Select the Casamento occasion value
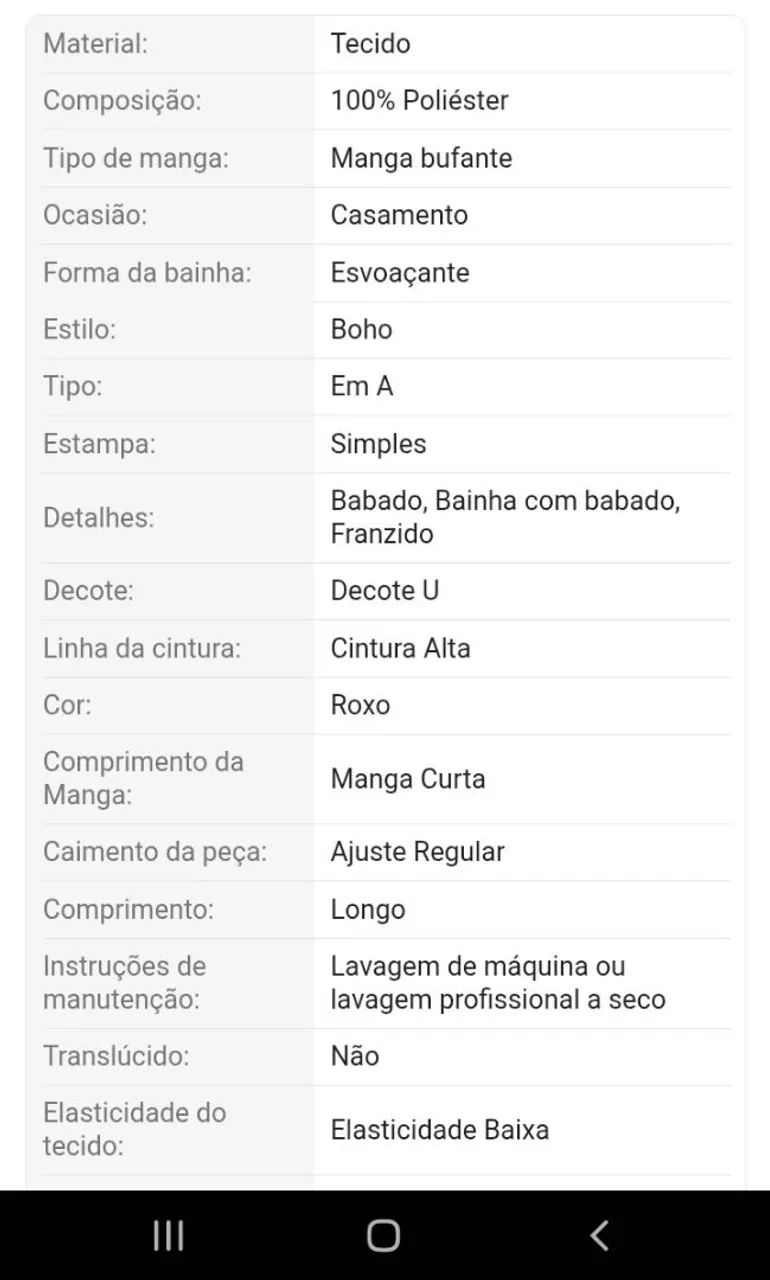770x1280 pixels. pos(399,215)
